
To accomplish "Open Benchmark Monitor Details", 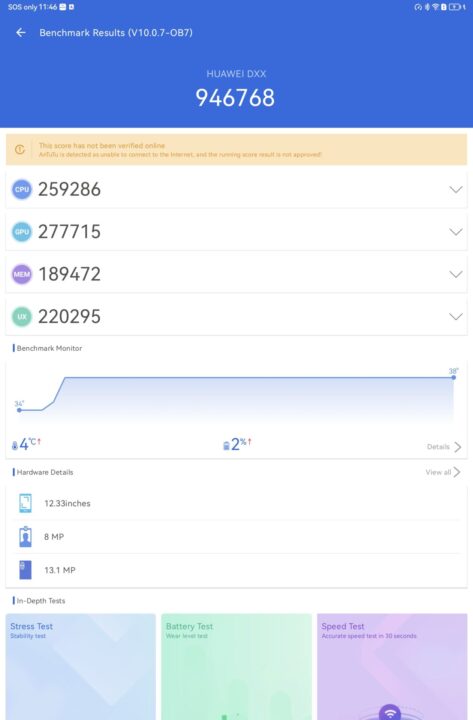I will (444, 447).
